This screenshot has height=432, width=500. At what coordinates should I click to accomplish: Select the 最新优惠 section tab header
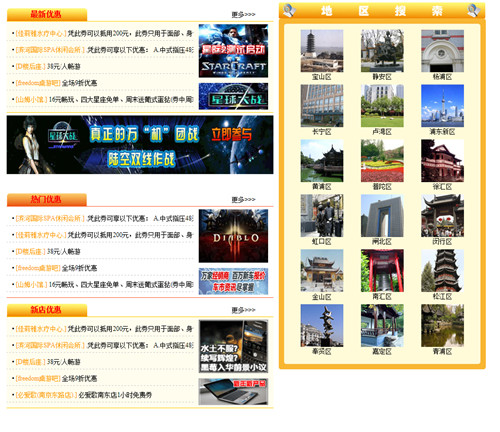pyautogui.click(x=47, y=14)
